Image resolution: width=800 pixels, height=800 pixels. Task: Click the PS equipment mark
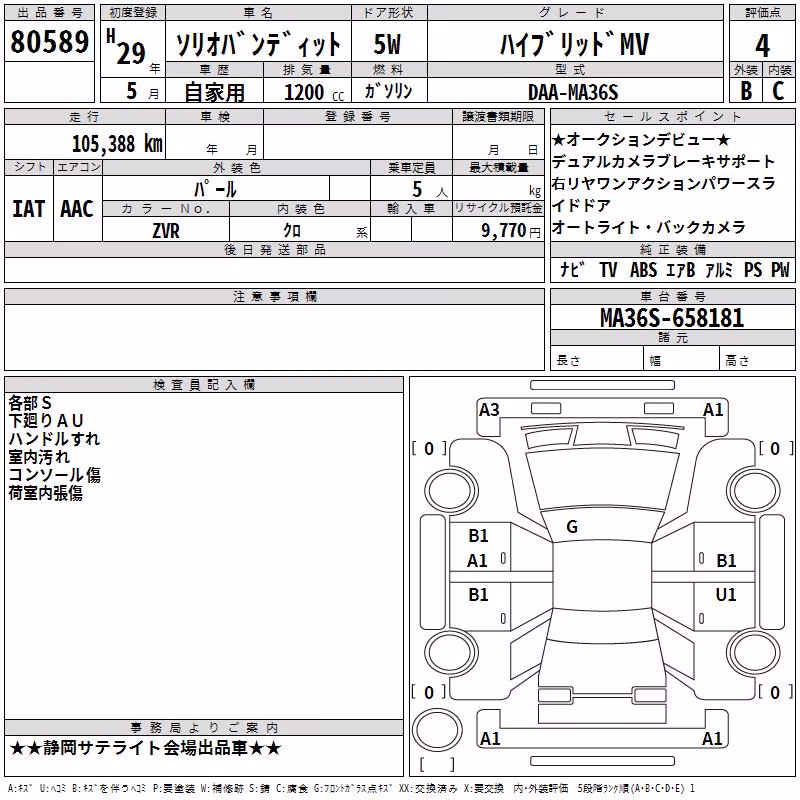753,269
